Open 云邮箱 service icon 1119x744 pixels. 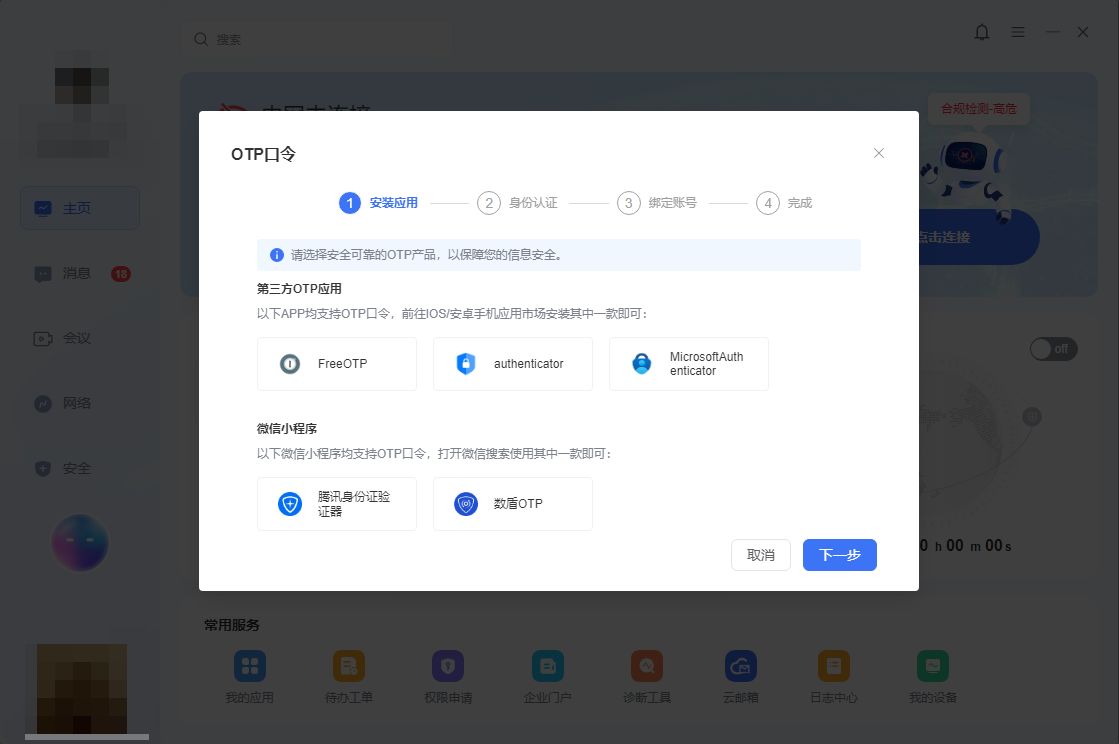(741, 677)
